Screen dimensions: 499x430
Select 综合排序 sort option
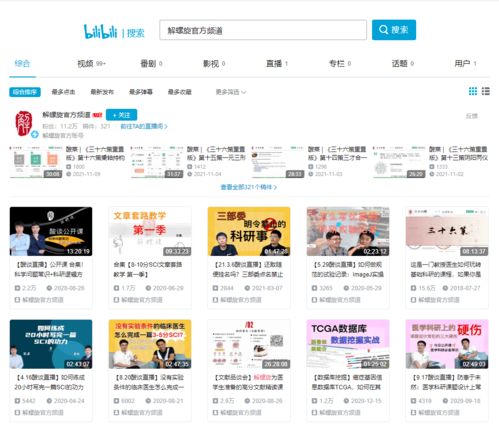[x=25, y=92]
